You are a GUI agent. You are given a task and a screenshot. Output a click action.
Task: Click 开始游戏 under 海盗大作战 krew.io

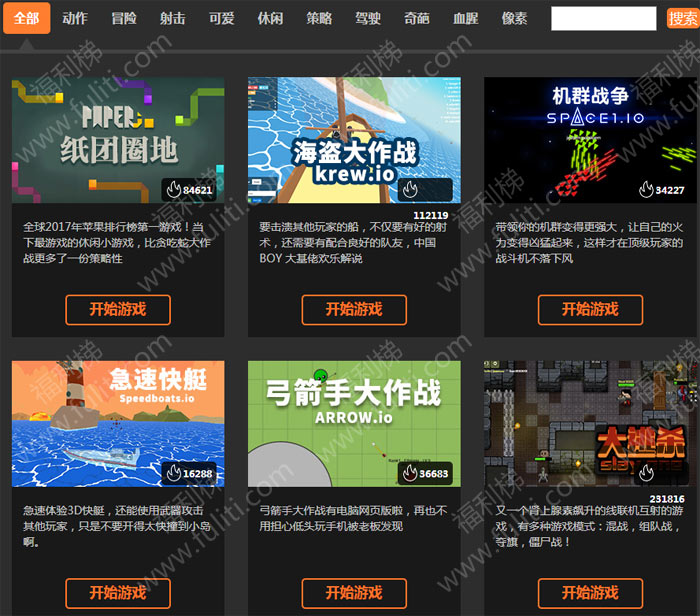pyautogui.click(x=354, y=310)
